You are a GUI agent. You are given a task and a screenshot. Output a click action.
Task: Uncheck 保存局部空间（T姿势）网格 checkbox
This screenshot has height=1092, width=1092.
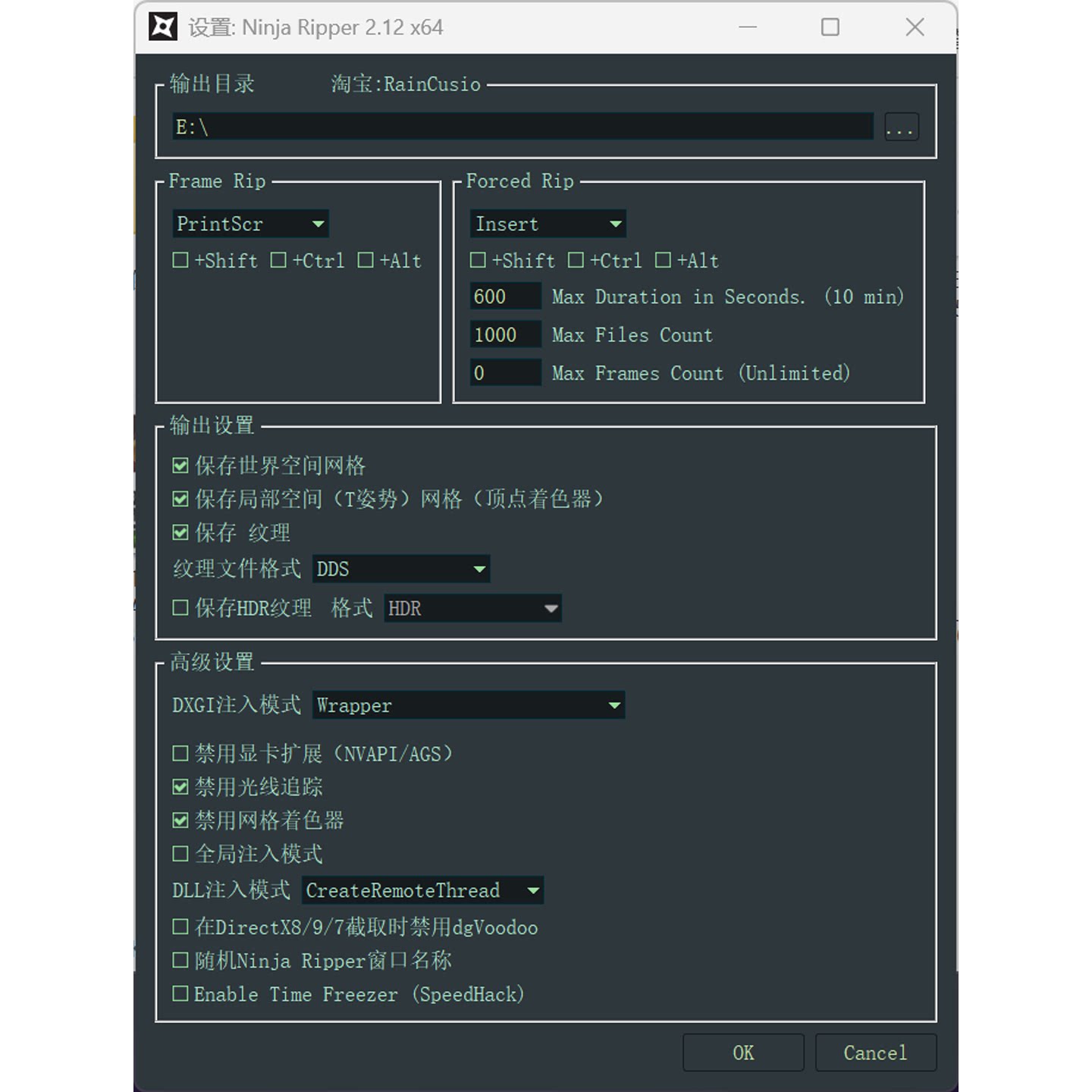pos(180,499)
